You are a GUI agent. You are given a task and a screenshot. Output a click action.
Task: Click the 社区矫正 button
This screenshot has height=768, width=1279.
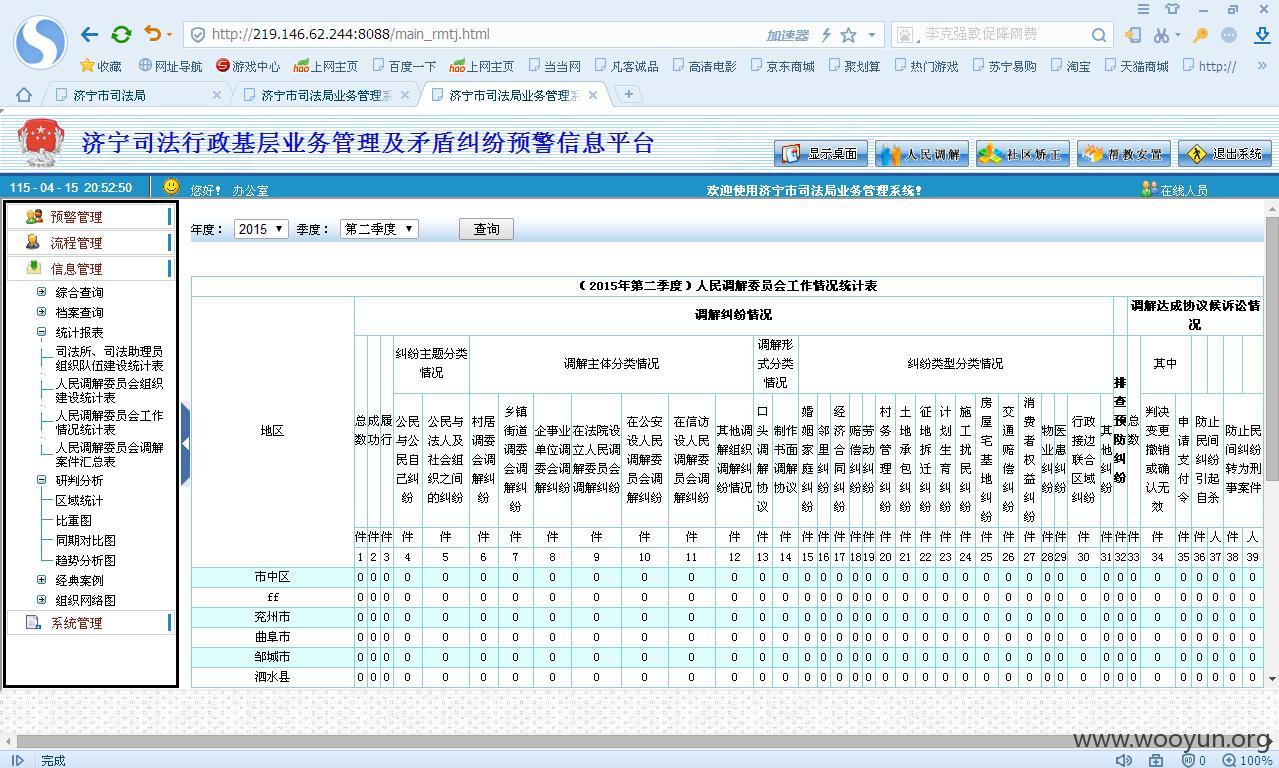click(1023, 154)
